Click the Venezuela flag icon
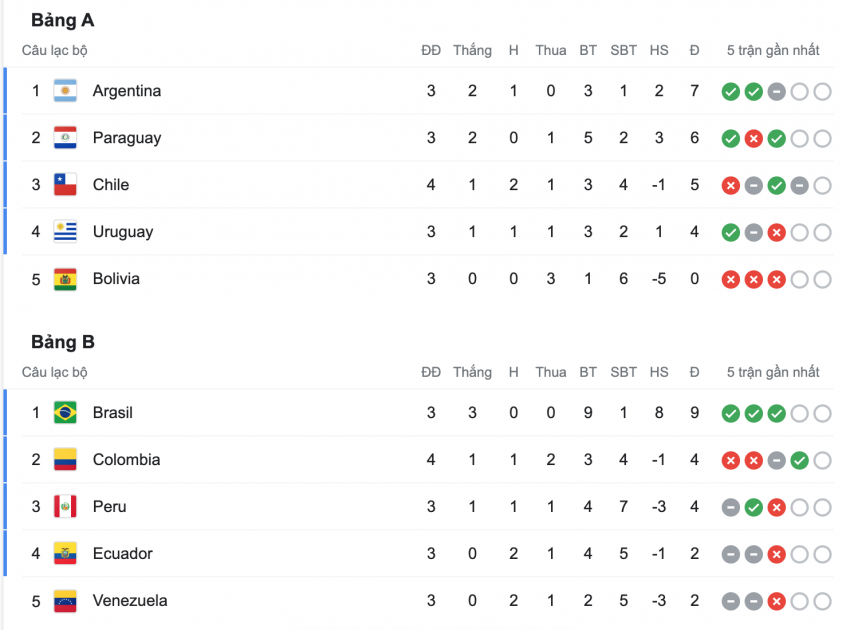This screenshot has height=630, width=842. point(65,601)
